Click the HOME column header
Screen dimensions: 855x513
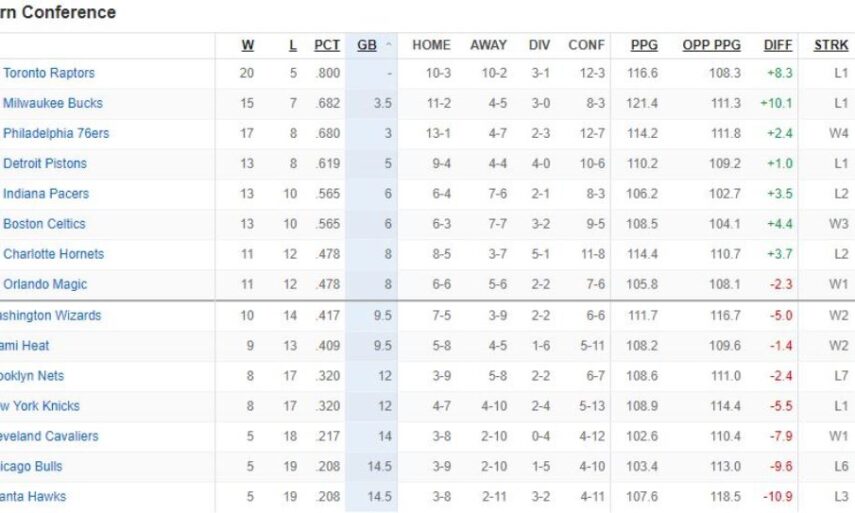431,45
